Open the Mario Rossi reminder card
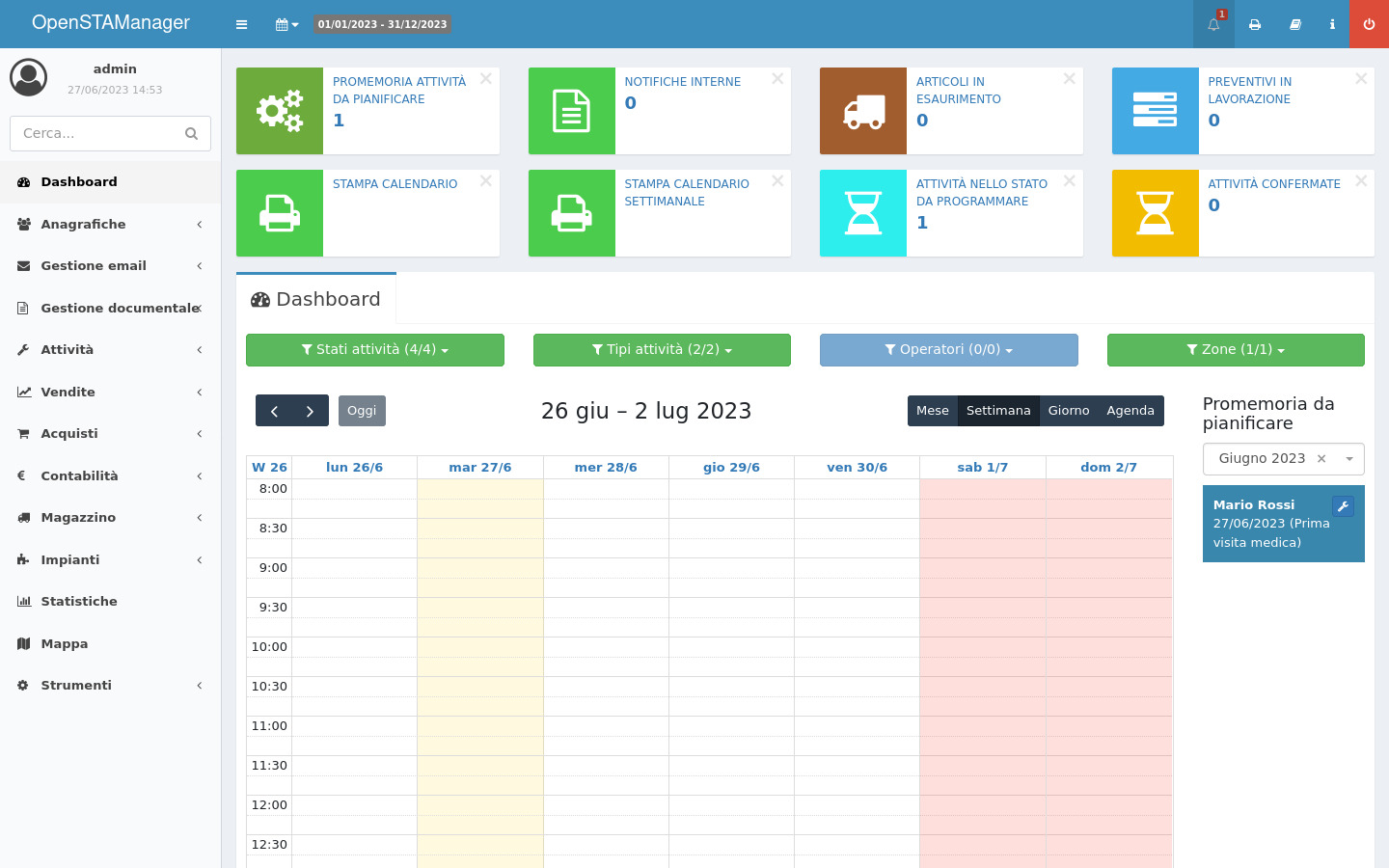This screenshot has width=1389, height=868. 1284,524
